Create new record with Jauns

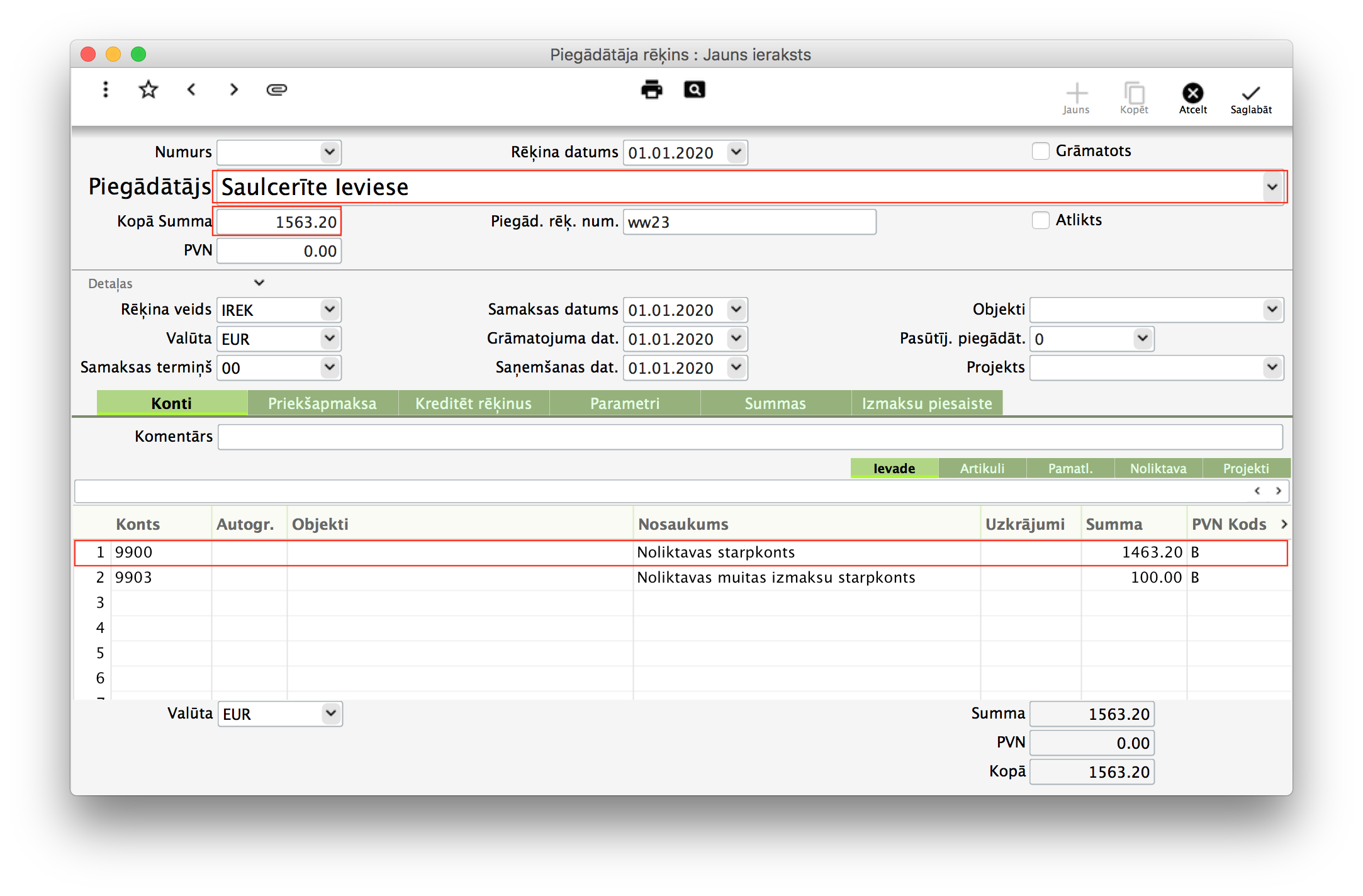coord(1076,99)
